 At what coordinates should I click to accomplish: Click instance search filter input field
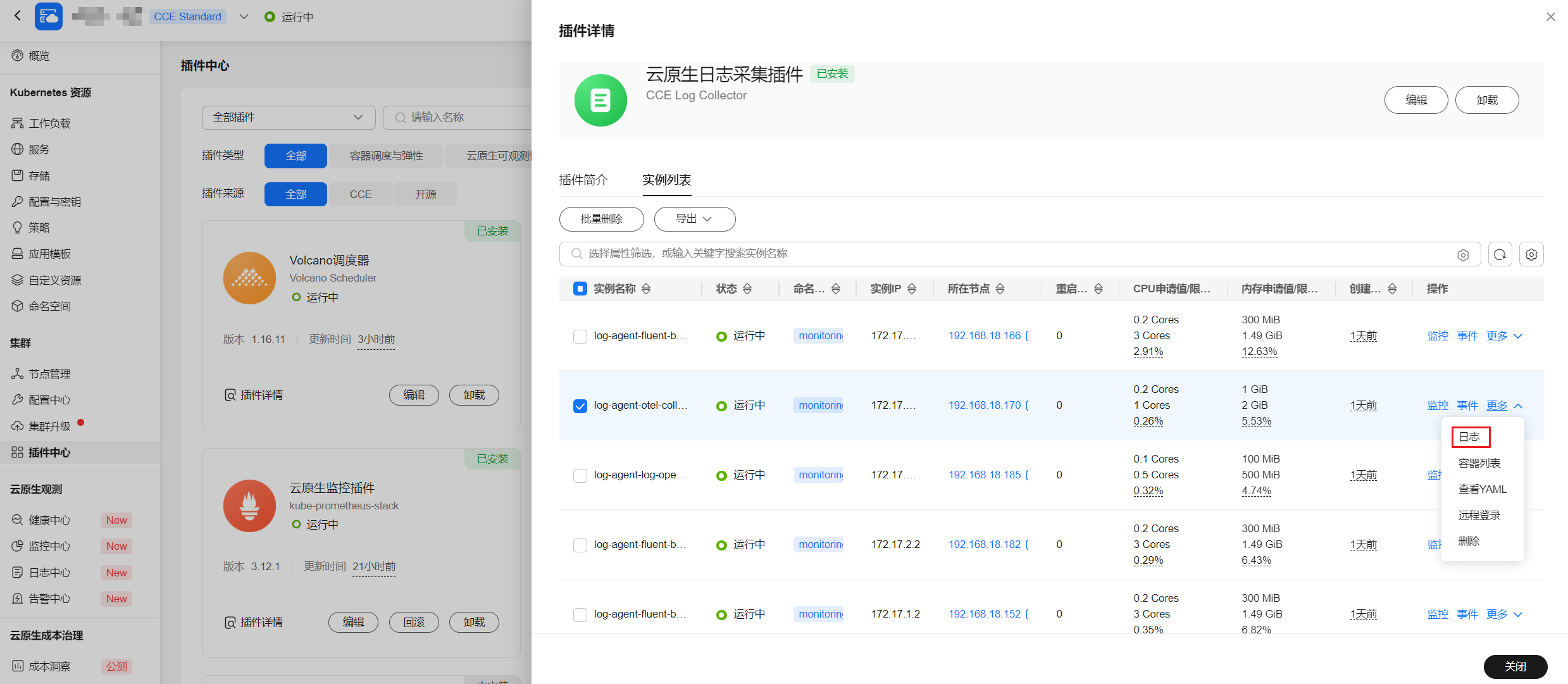(x=1020, y=254)
